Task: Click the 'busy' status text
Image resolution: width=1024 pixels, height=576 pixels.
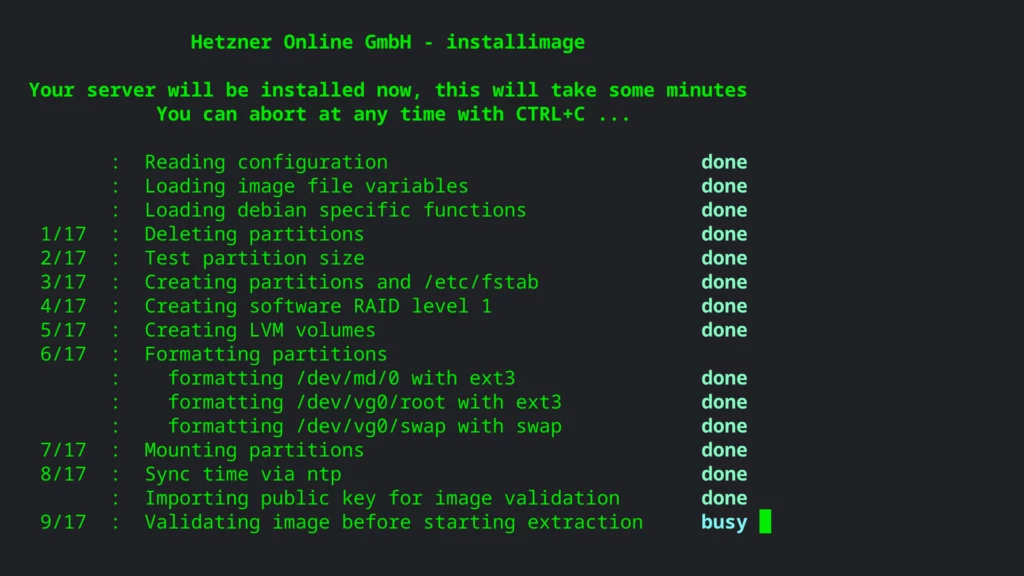Action: point(723,522)
